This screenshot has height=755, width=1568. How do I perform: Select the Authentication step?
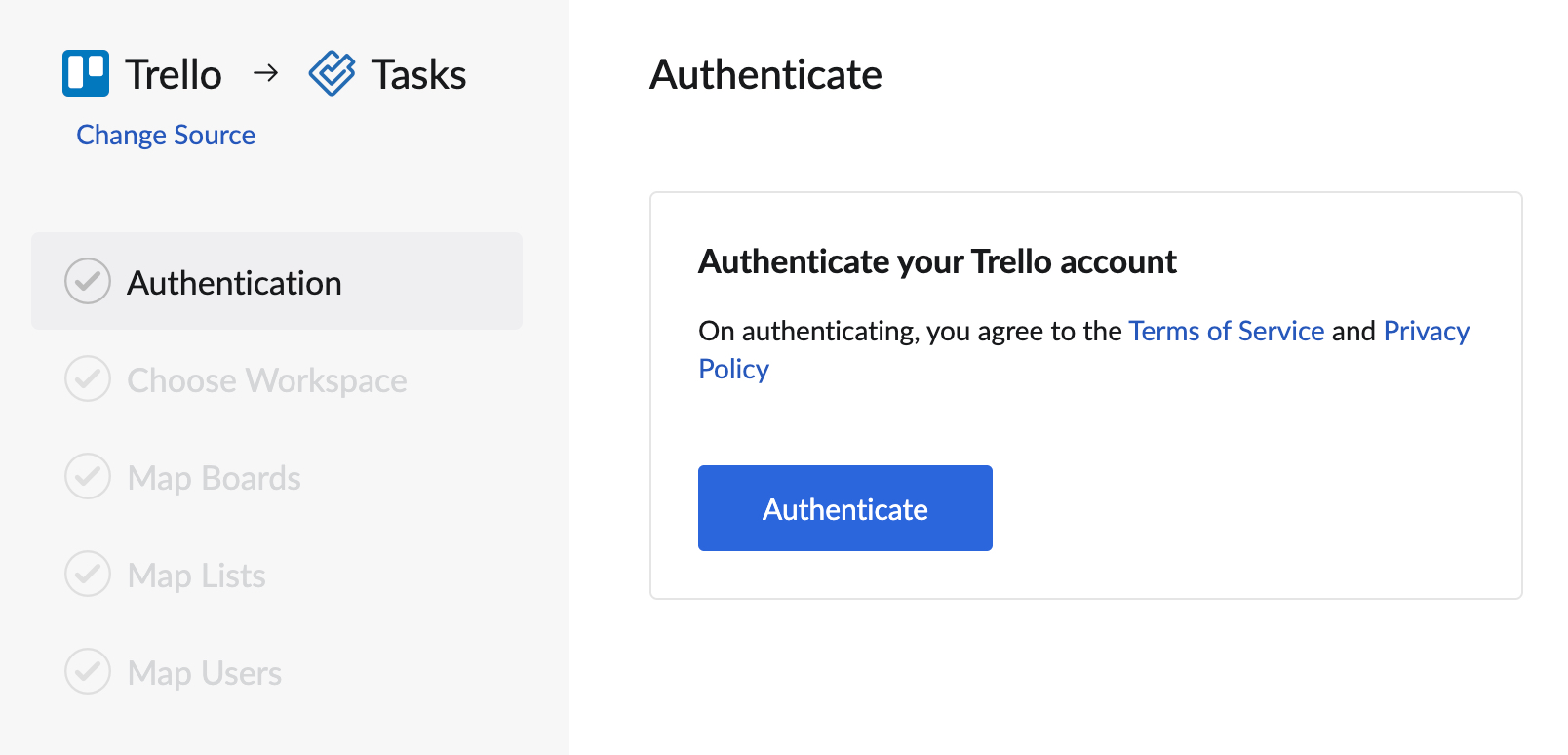coord(234,282)
